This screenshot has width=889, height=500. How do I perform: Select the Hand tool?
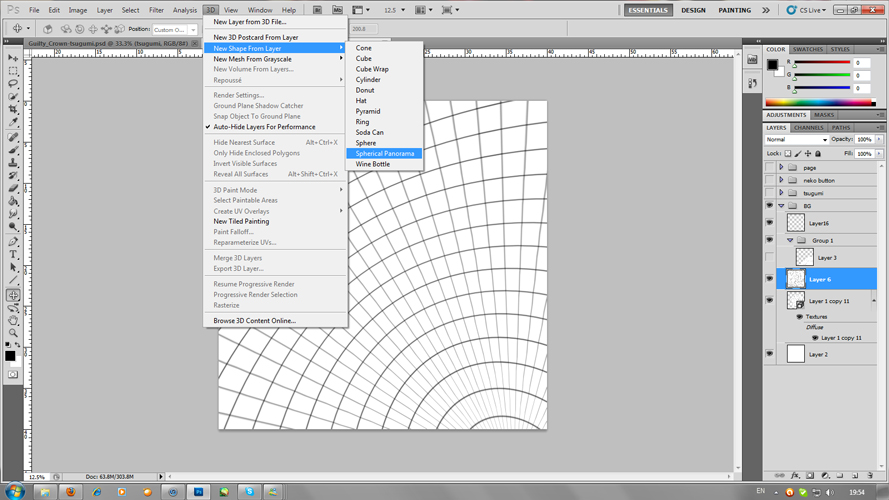[13, 321]
